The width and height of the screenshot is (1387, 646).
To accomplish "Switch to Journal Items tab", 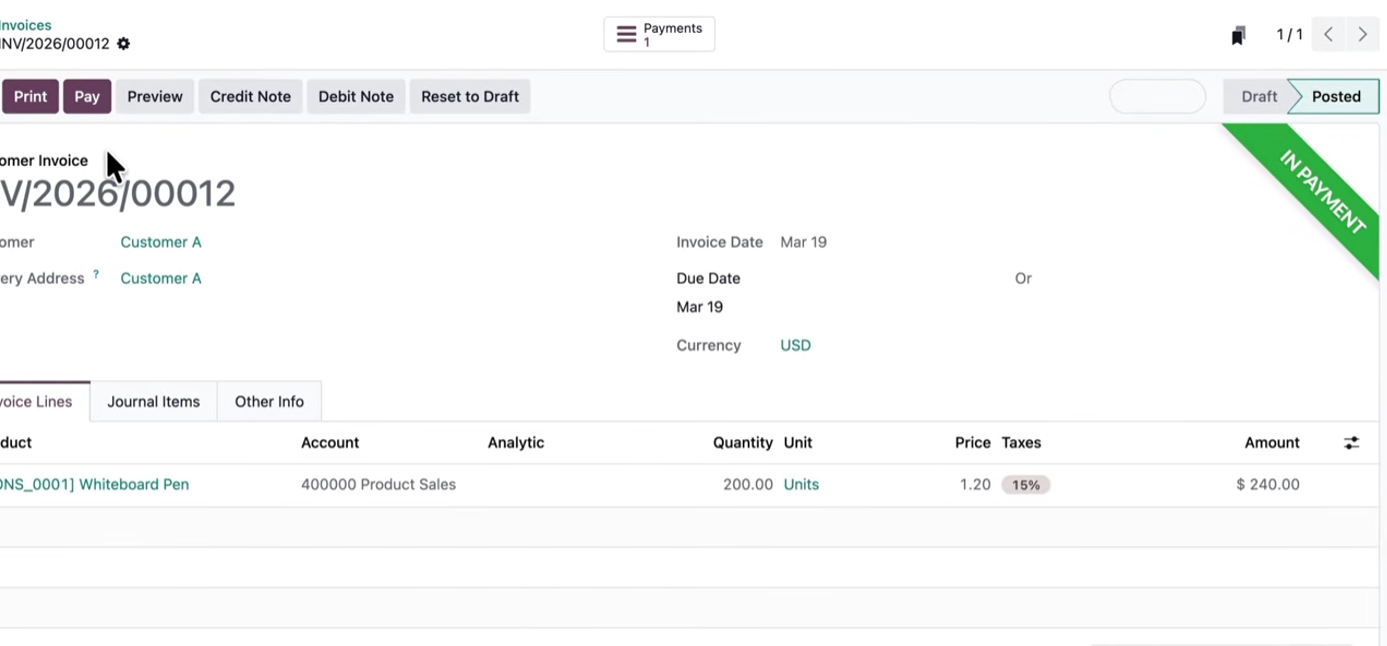I will click(x=153, y=402).
